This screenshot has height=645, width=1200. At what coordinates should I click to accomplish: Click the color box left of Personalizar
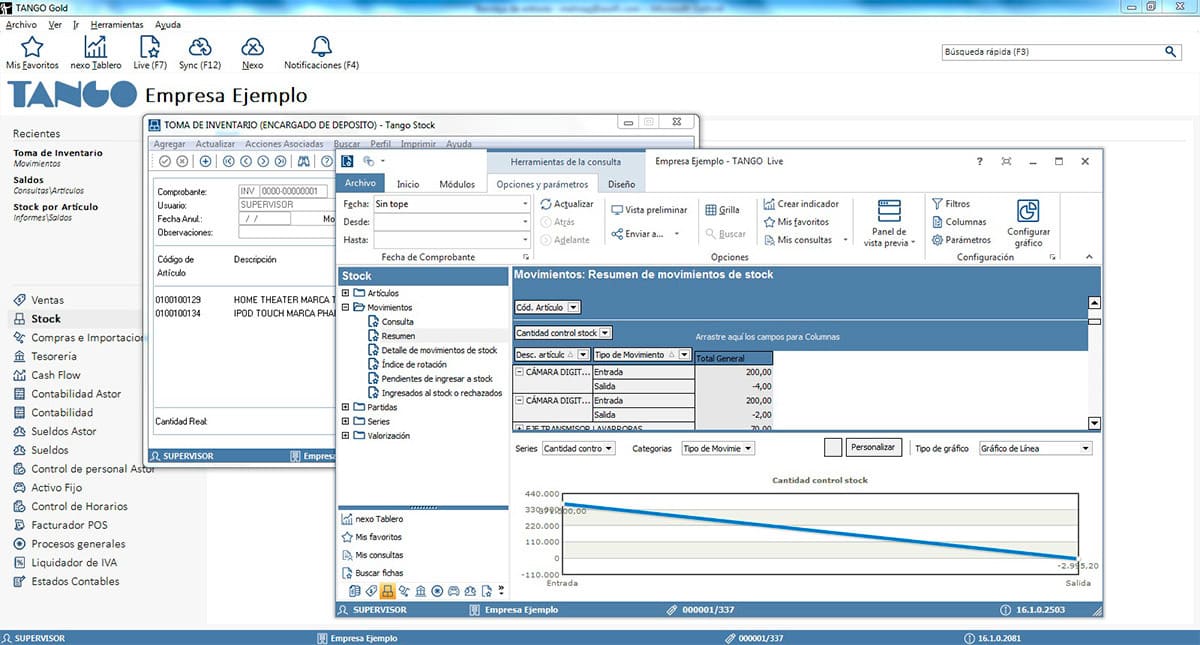pyautogui.click(x=833, y=448)
